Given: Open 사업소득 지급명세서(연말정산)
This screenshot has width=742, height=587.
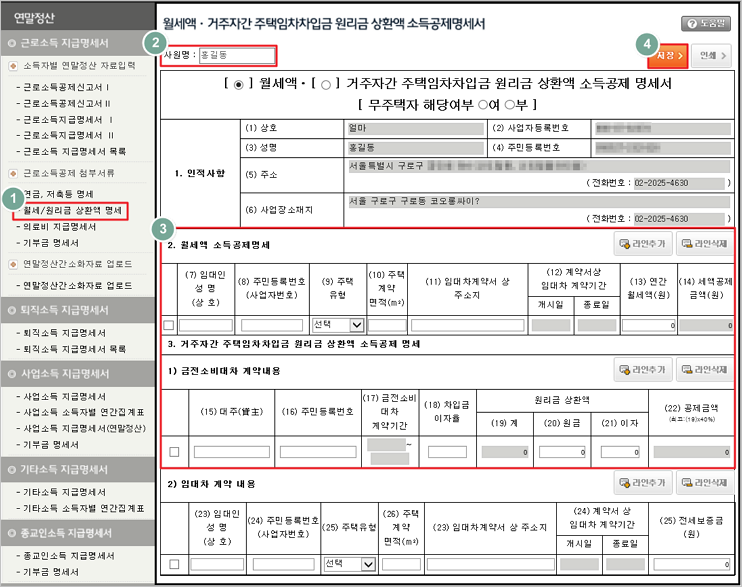Looking at the screenshot, I should 85,428.
